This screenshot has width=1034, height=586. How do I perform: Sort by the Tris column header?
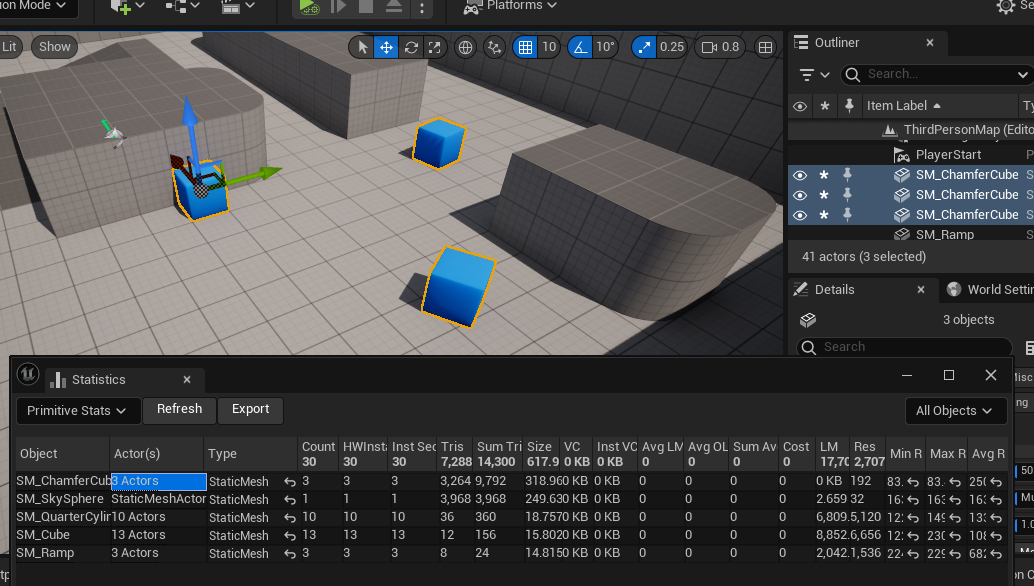point(455,454)
